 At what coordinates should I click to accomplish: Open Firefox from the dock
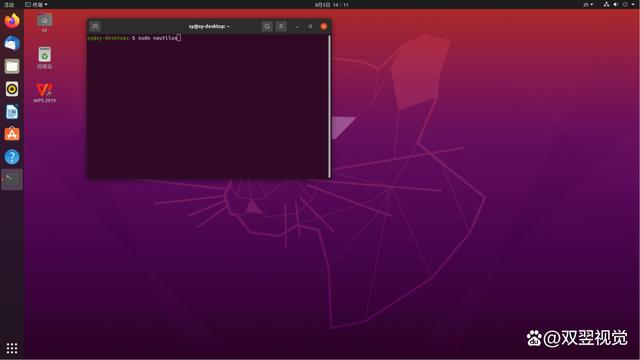[12, 20]
